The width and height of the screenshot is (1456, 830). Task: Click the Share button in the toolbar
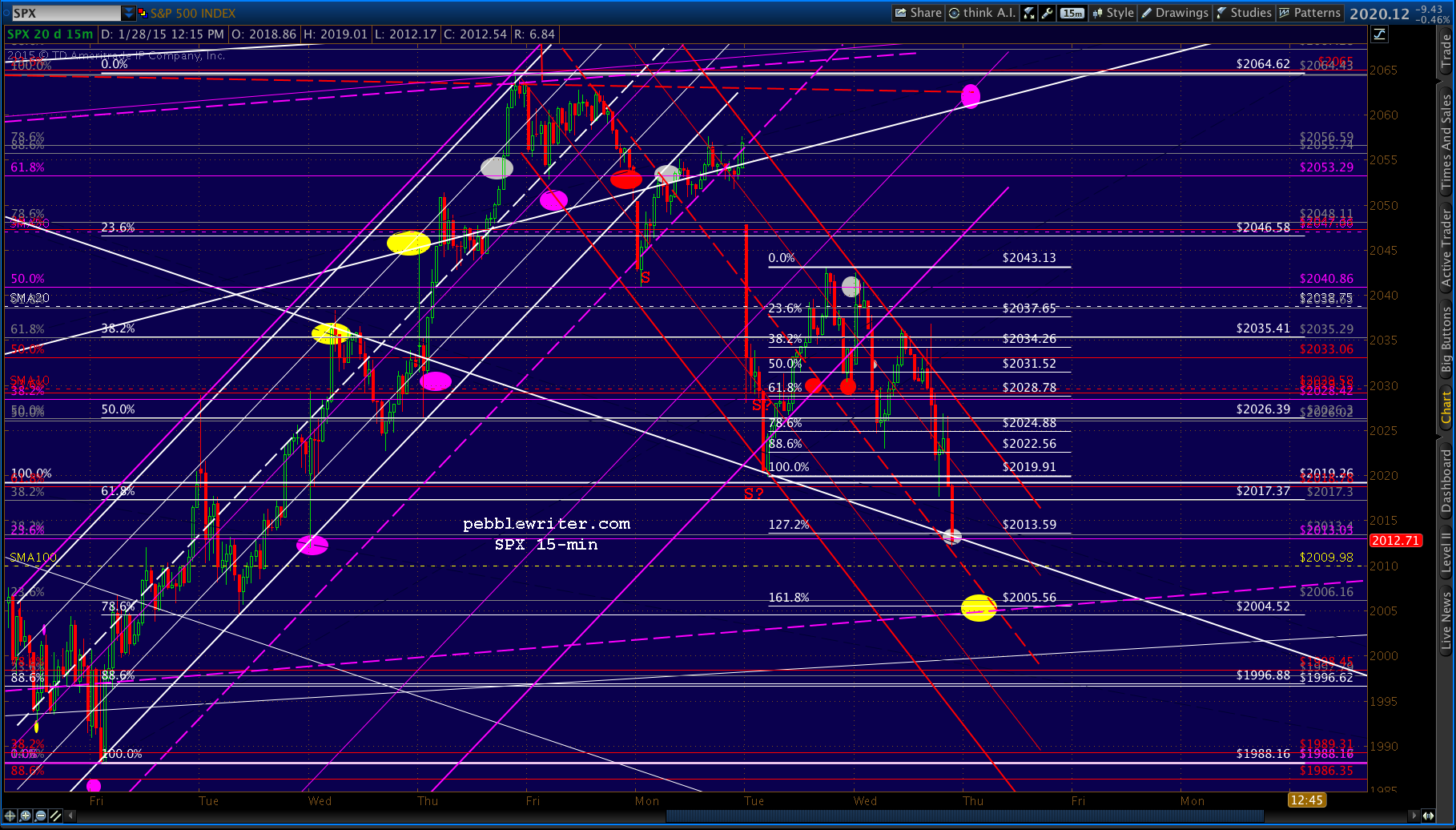click(918, 13)
